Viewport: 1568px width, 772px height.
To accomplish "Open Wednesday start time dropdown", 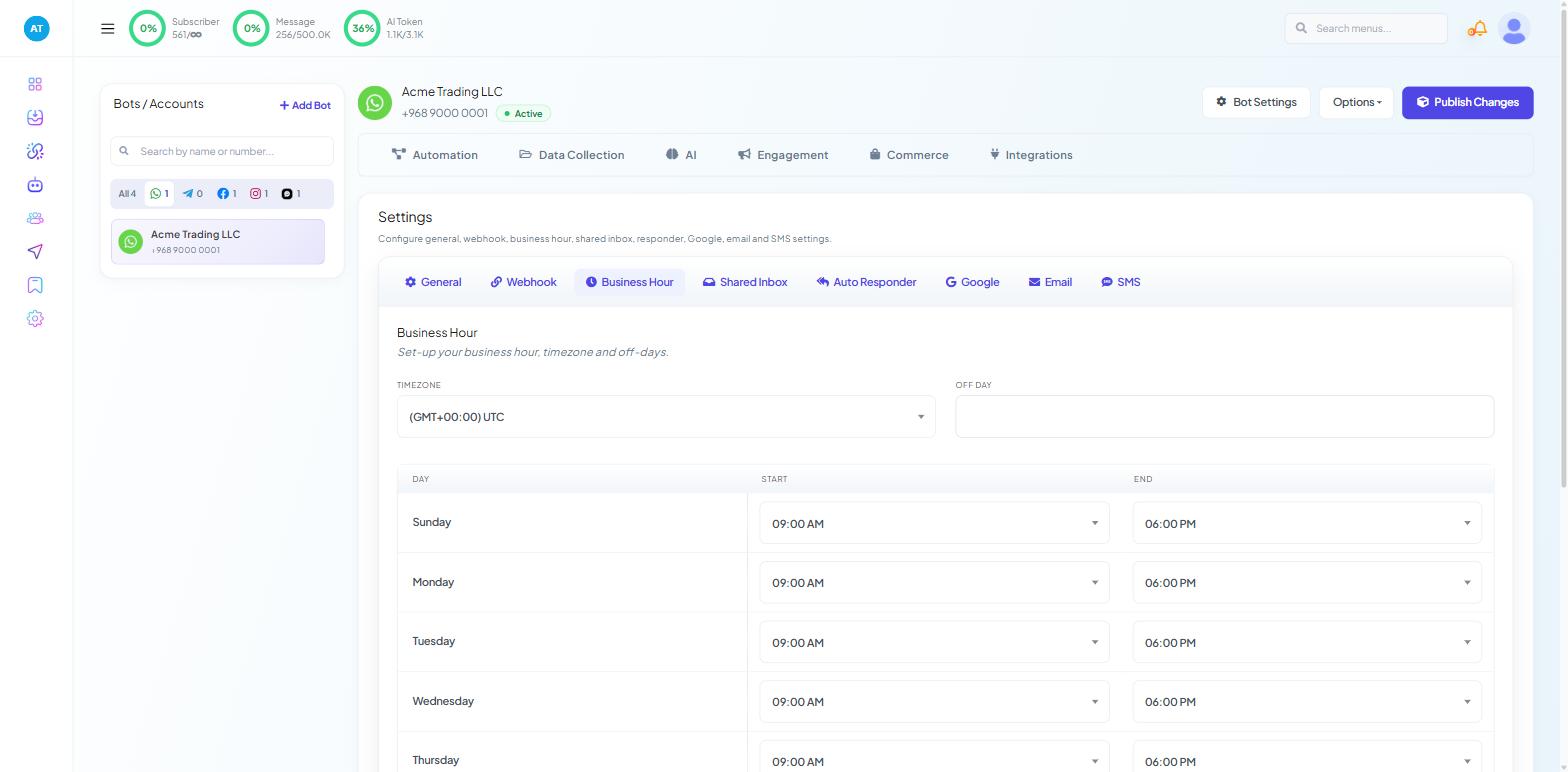I will [x=934, y=702].
